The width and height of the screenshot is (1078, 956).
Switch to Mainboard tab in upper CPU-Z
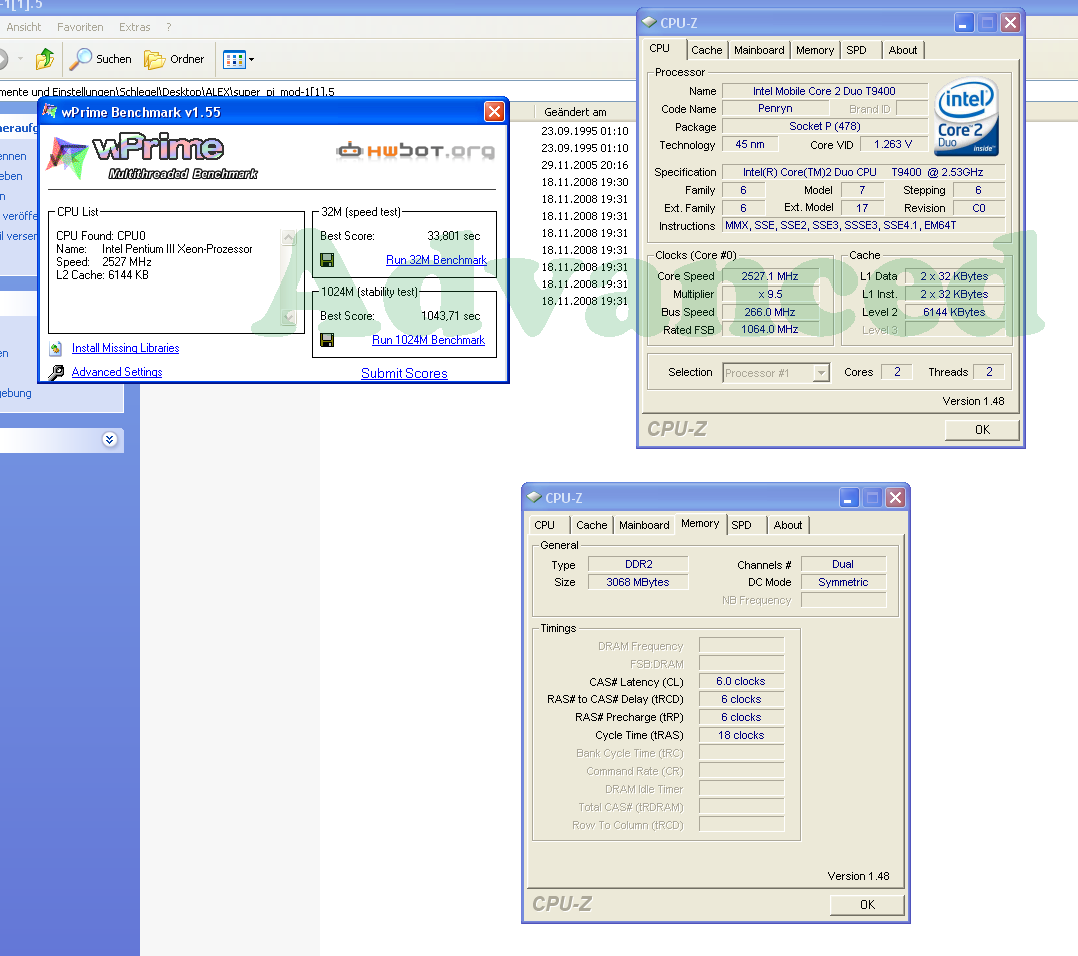759,50
